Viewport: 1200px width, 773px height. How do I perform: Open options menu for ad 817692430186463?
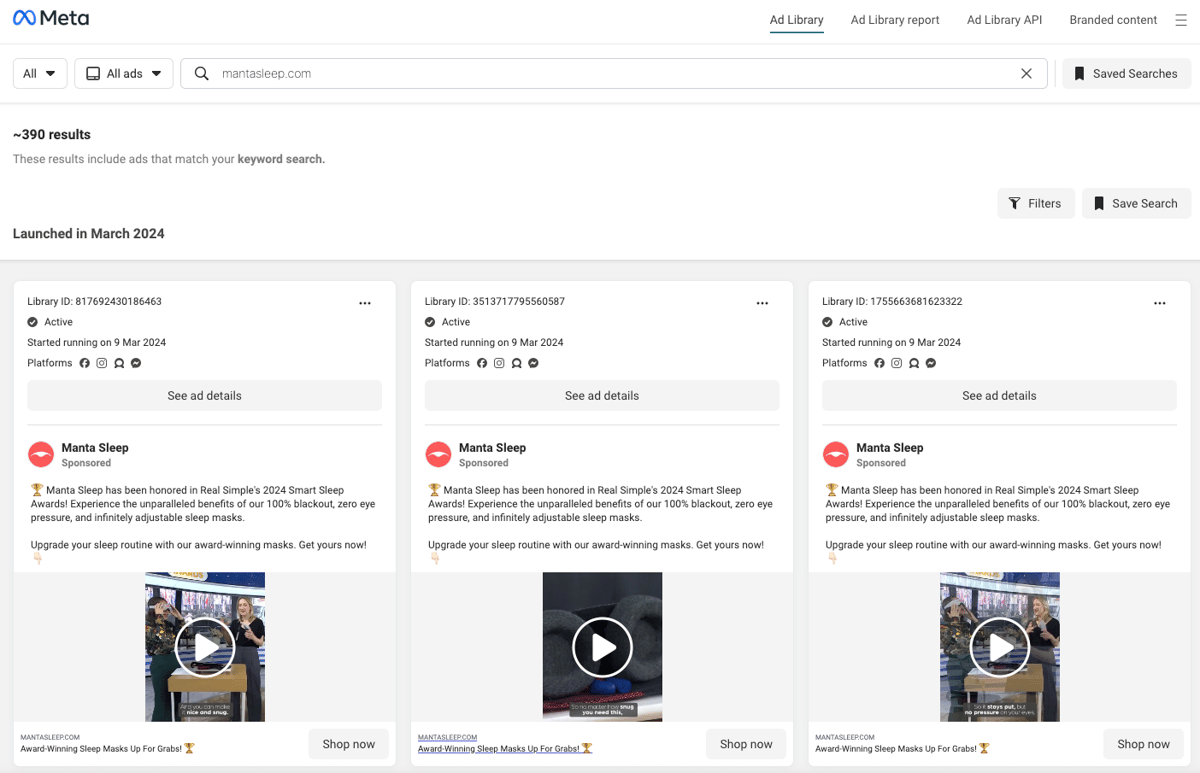click(365, 303)
